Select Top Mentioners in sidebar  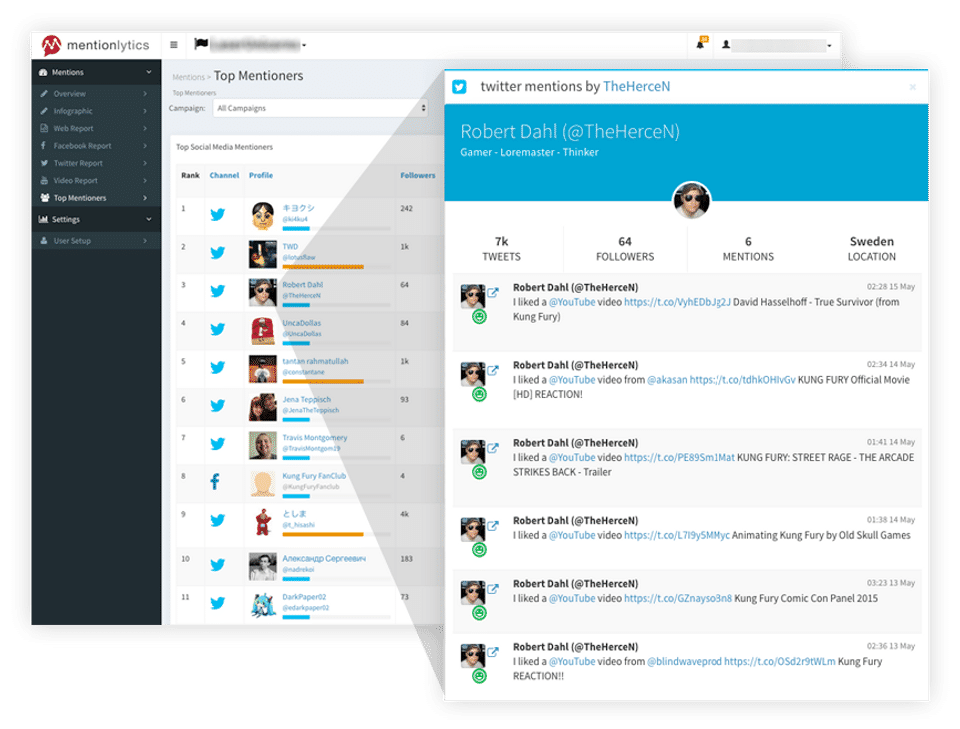(x=96, y=198)
